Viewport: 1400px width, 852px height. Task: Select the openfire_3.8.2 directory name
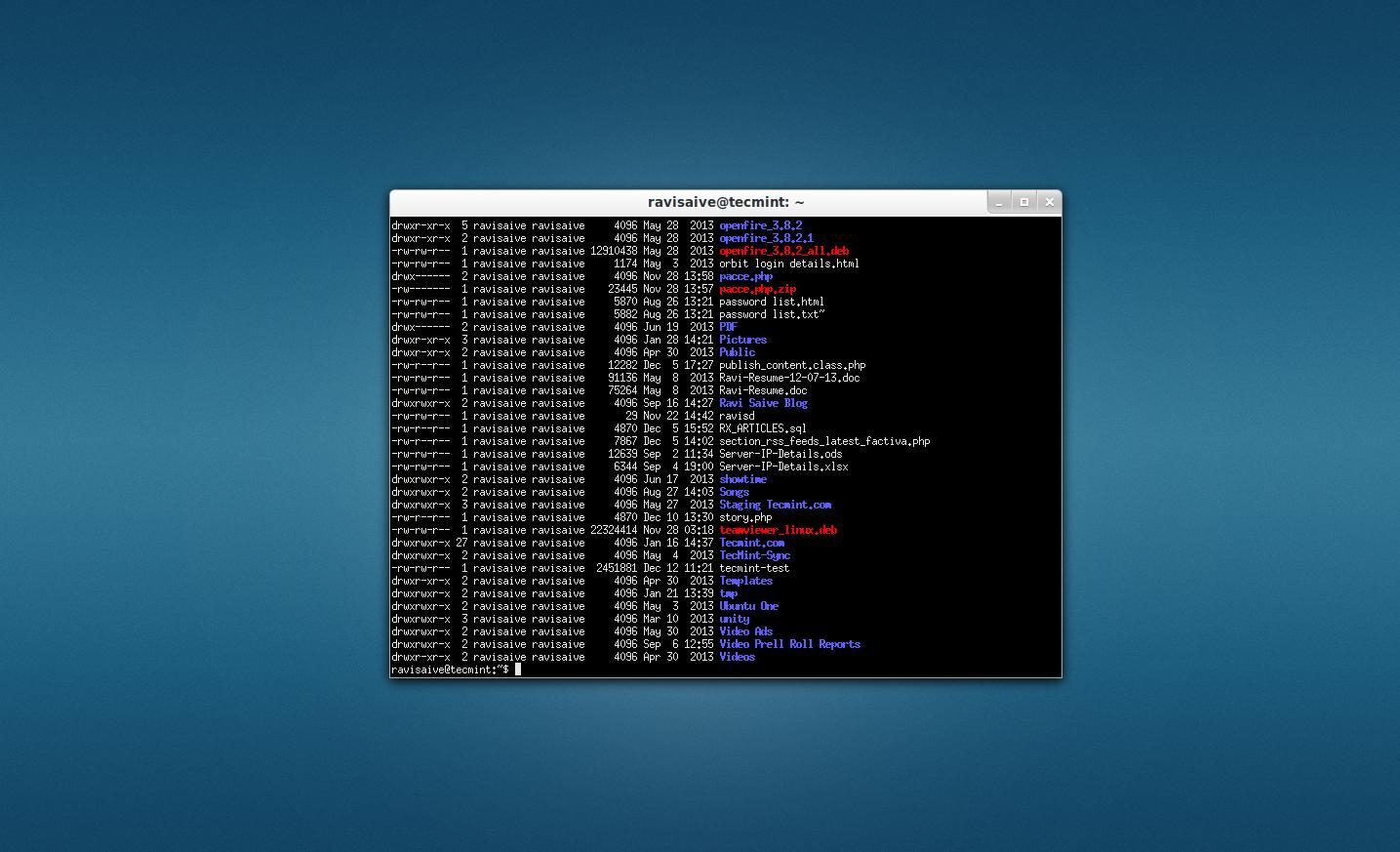coord(759,225)
